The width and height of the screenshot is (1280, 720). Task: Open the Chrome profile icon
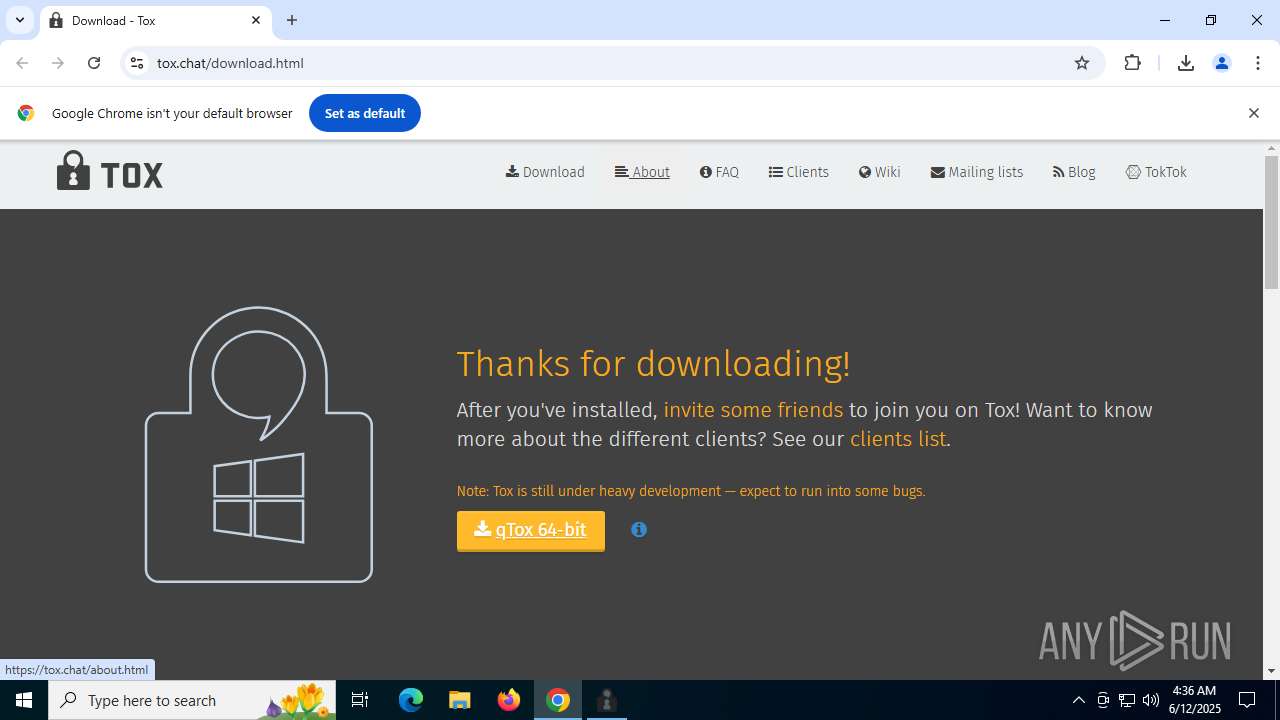tap(1222, 63)
